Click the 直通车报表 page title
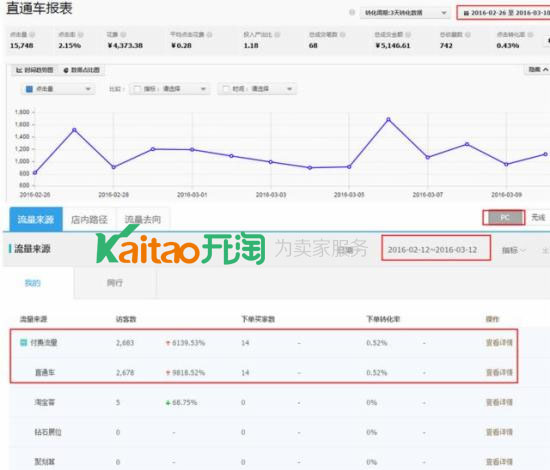This screenshot has width=550, height=470. [39, 8]
